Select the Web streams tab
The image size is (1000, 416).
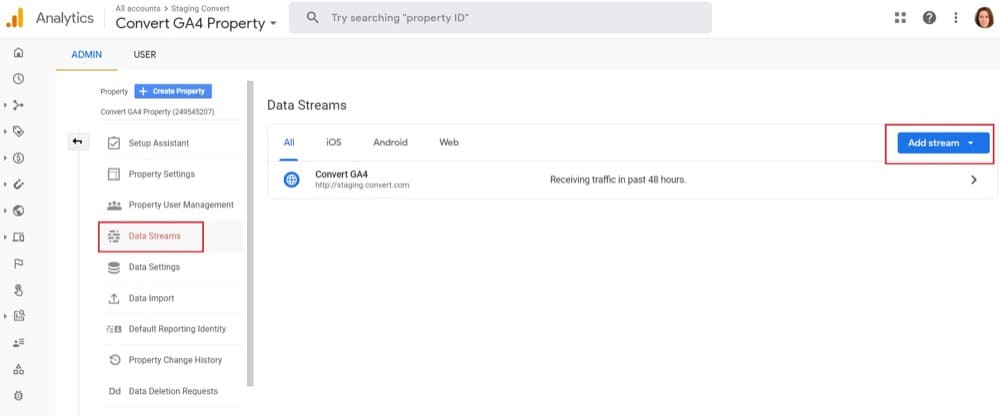tap(449, 143)
